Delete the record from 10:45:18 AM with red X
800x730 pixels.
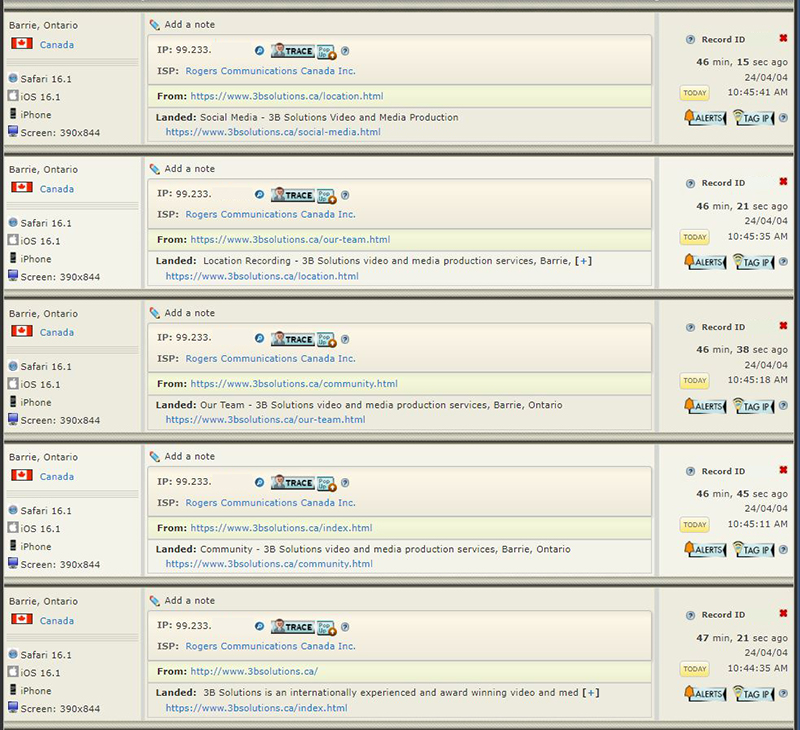coord(783,326)
